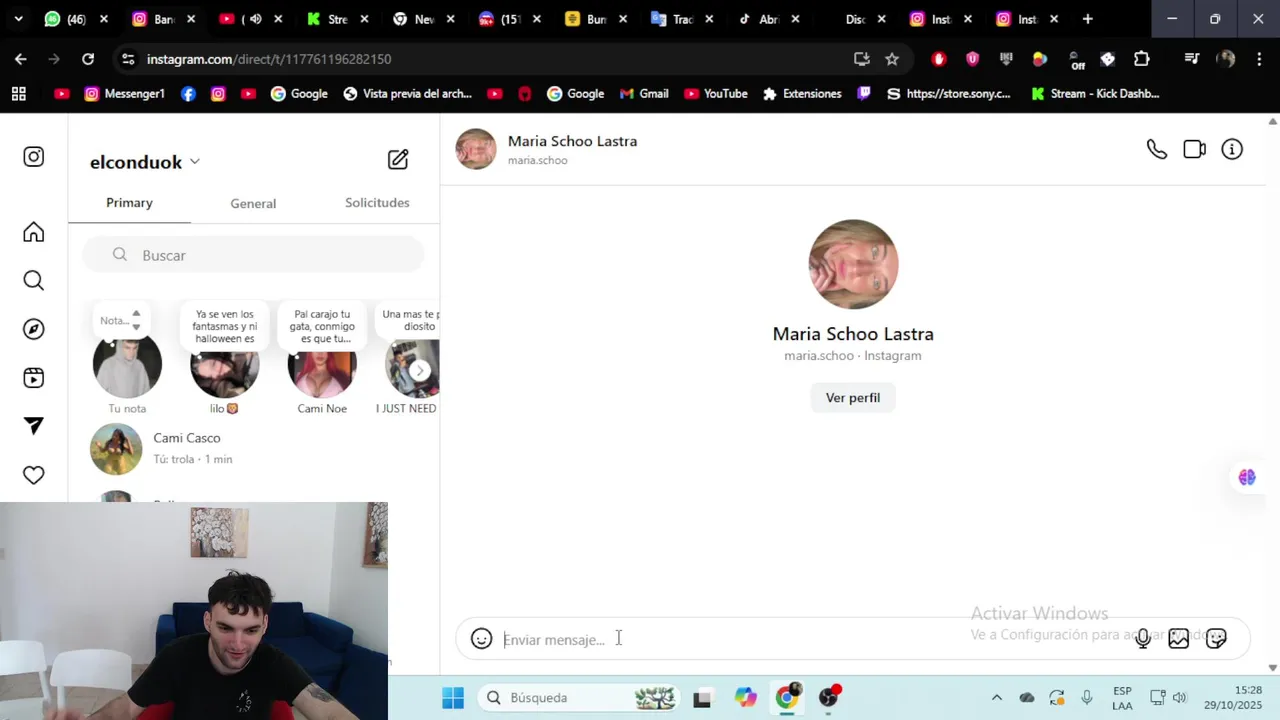This screenshot has height=720, width=1280.
Task: Click the Ver perfil button
Action: click(x=853, y=398)
